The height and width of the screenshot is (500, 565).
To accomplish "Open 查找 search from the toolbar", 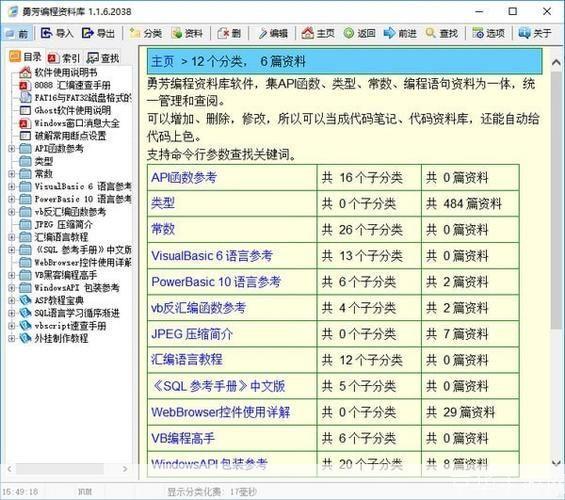I will tap(442, 34).
